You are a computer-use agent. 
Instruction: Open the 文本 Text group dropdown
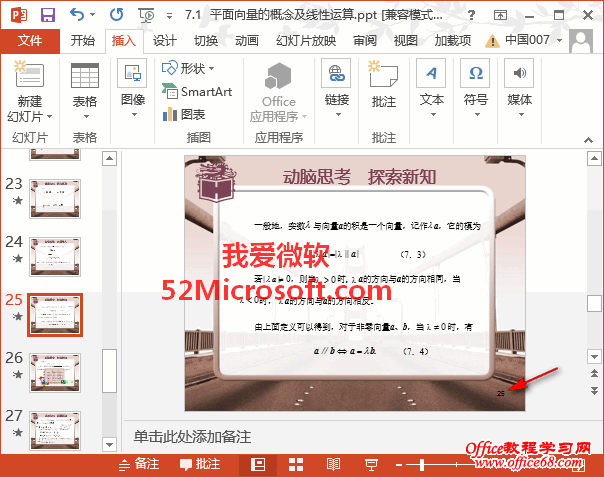coord(431,89)
